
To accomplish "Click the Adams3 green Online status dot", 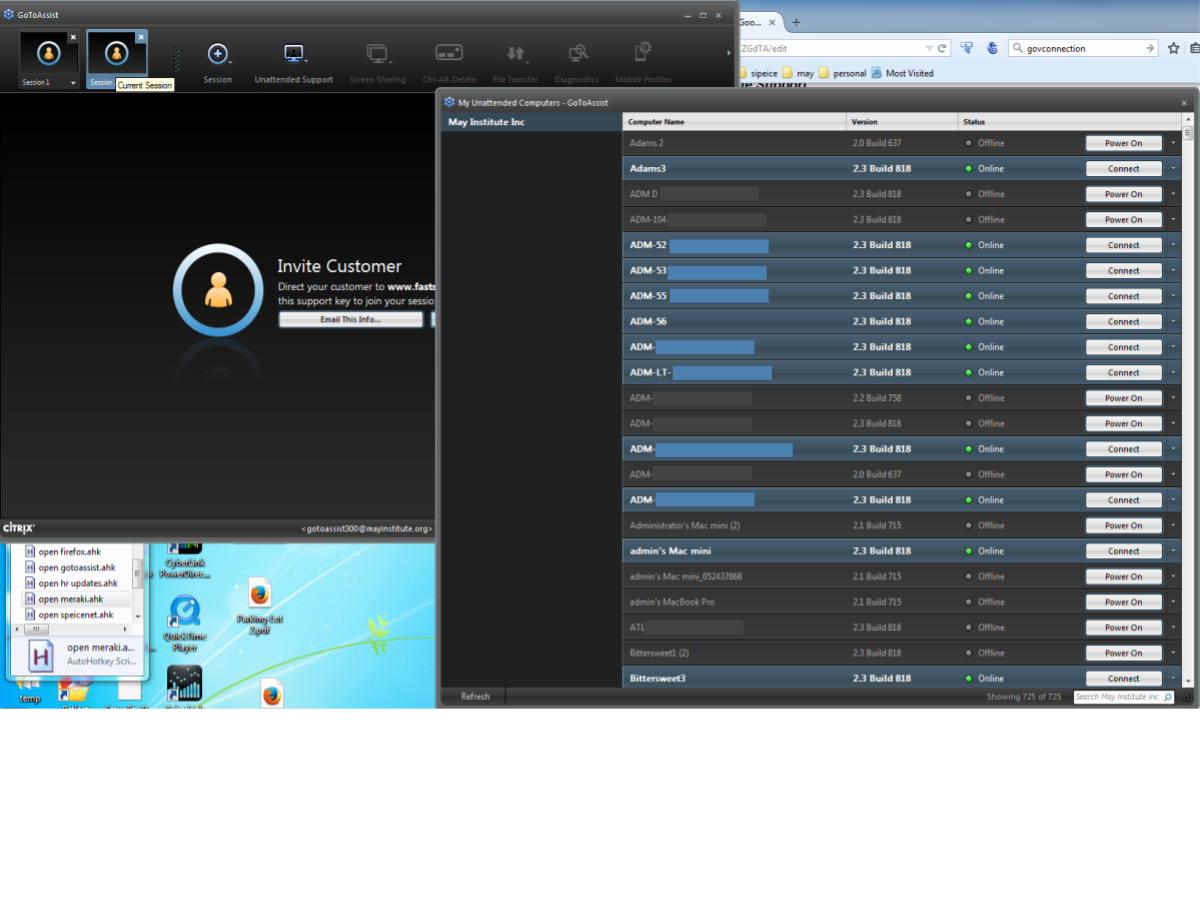I will click(x=968, y=169).
